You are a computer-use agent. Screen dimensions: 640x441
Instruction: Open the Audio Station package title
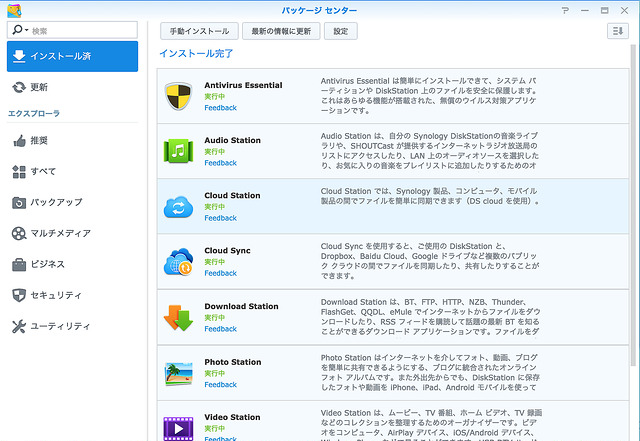pos(232,140)
